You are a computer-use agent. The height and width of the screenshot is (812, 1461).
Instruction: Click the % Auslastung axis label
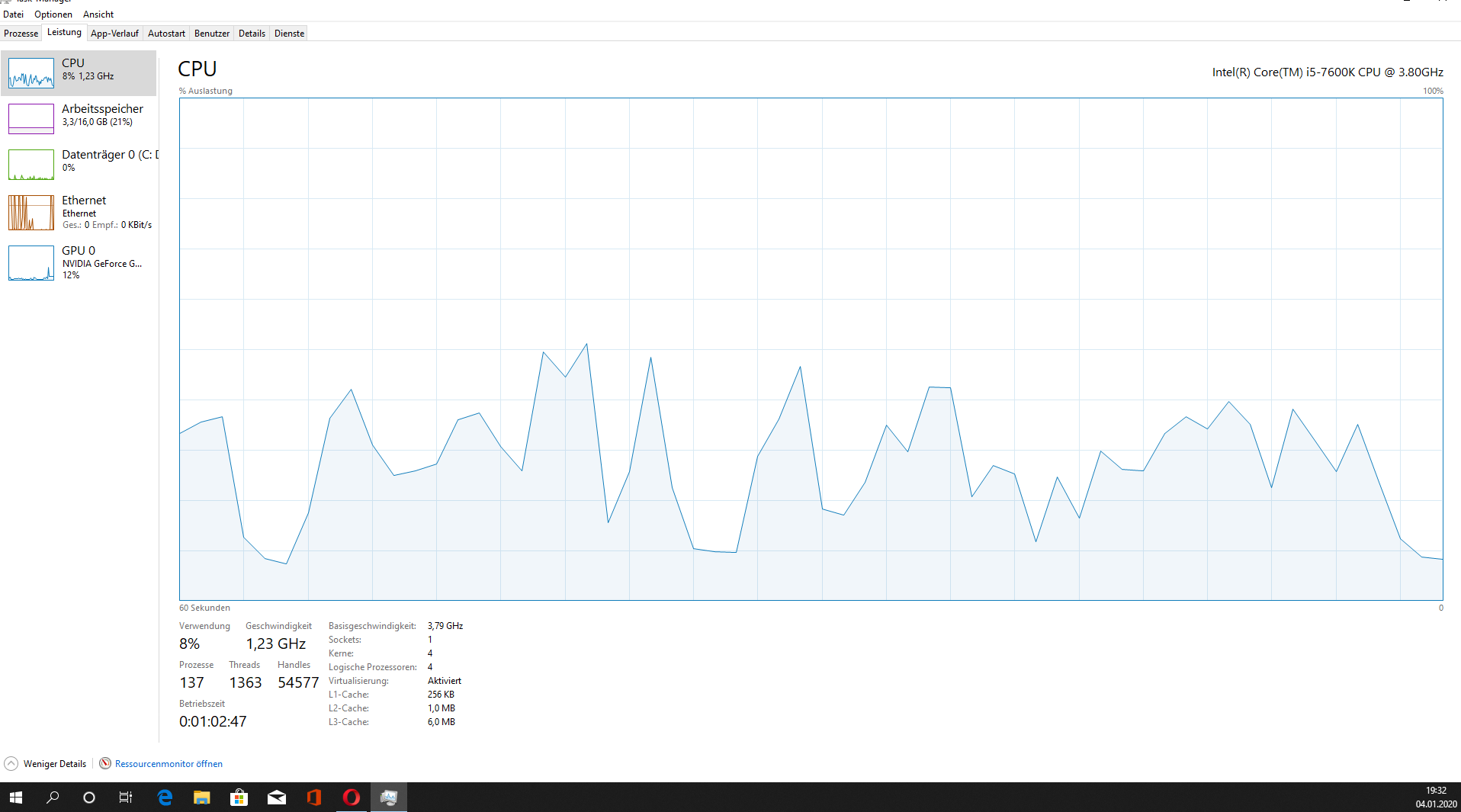coord(206,91)
